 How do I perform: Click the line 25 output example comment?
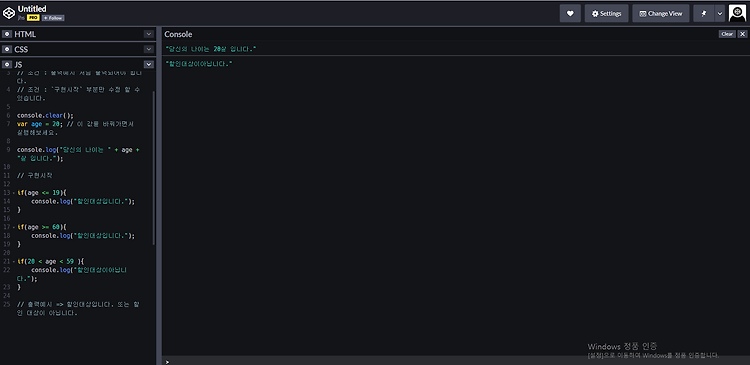pos(78,309)
